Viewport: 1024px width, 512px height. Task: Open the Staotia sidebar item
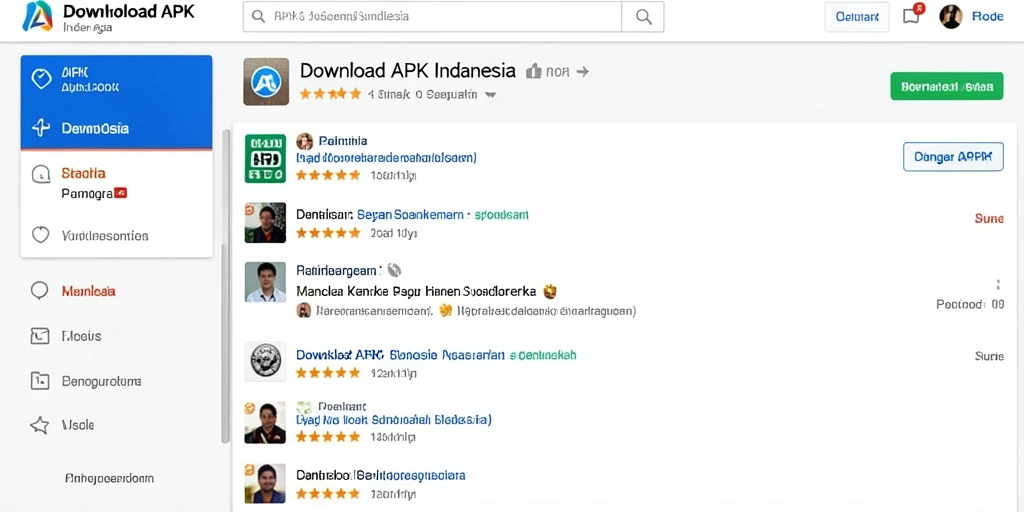(83, 173)
